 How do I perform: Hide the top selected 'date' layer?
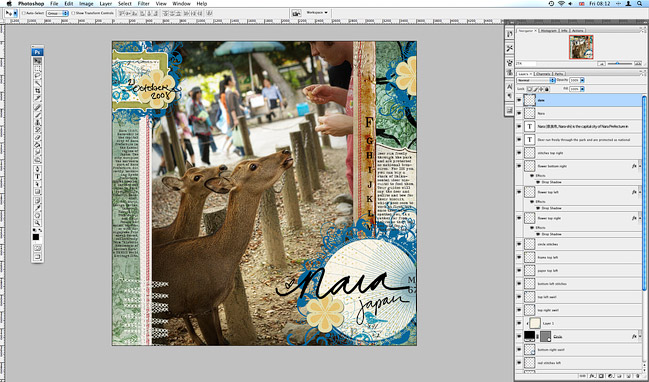point(519,100)
